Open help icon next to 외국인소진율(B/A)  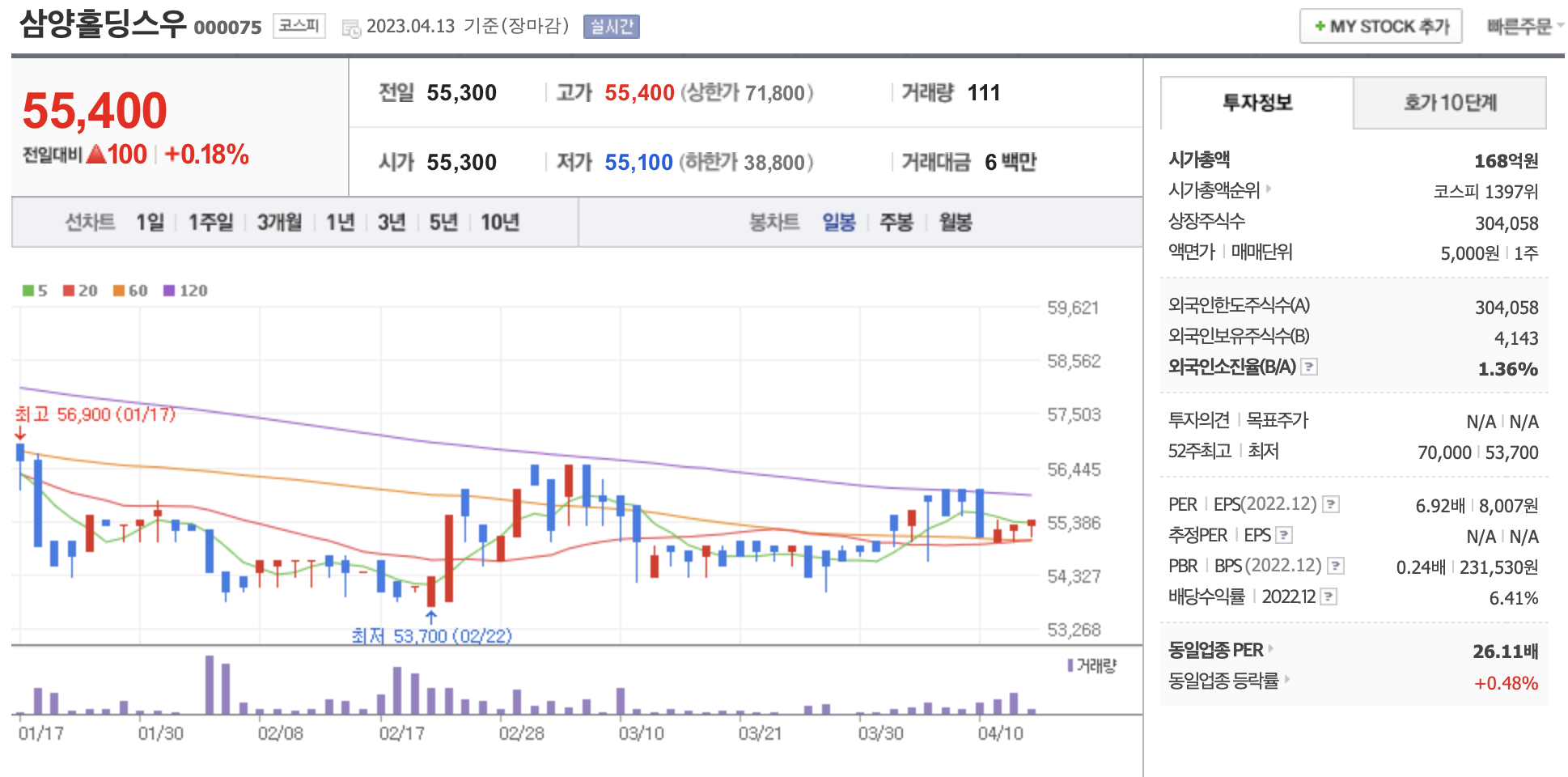tap(1309, 367)
